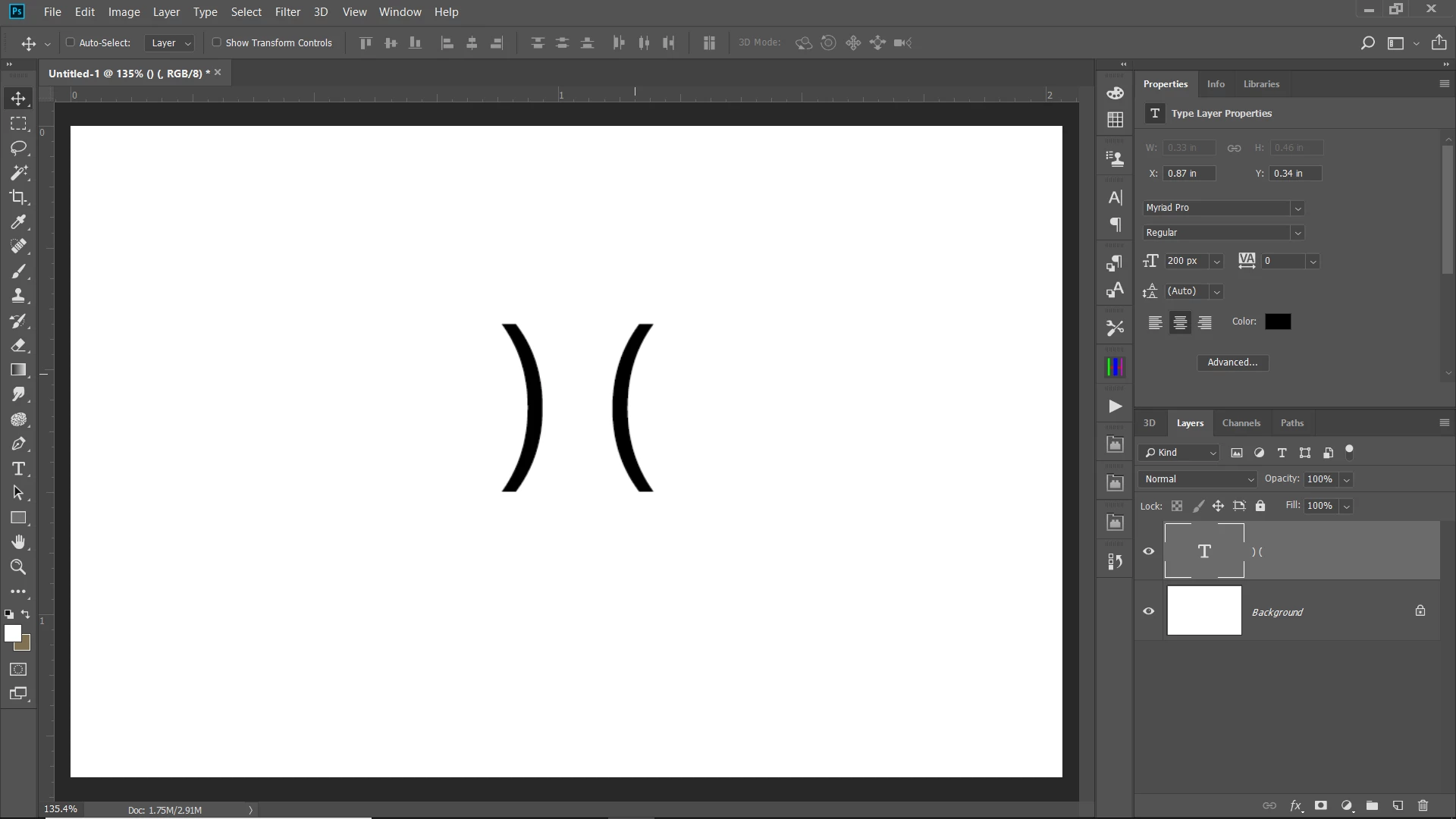Open the black text Color swatch
Viewport: 1456px width, 819px height.
click(x=1278, y=322)
